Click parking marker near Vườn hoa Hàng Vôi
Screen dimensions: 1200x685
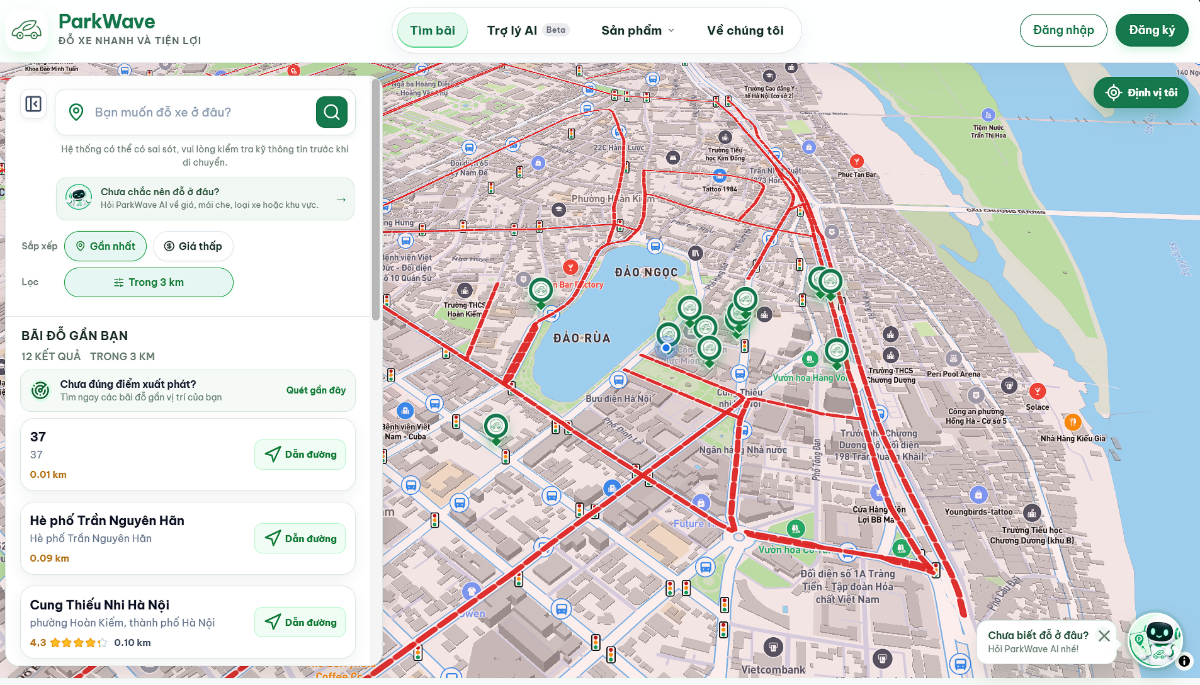[x=836, y=352]
